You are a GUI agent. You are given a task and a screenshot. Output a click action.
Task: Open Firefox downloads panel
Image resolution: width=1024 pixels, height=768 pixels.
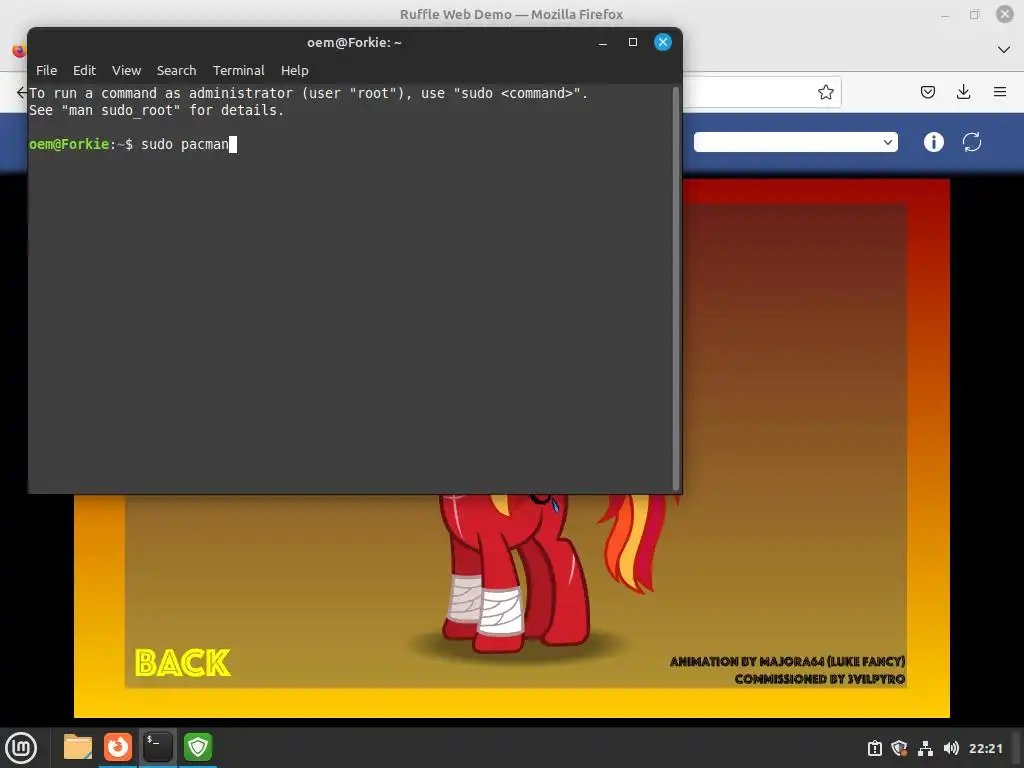click(963, 92)
